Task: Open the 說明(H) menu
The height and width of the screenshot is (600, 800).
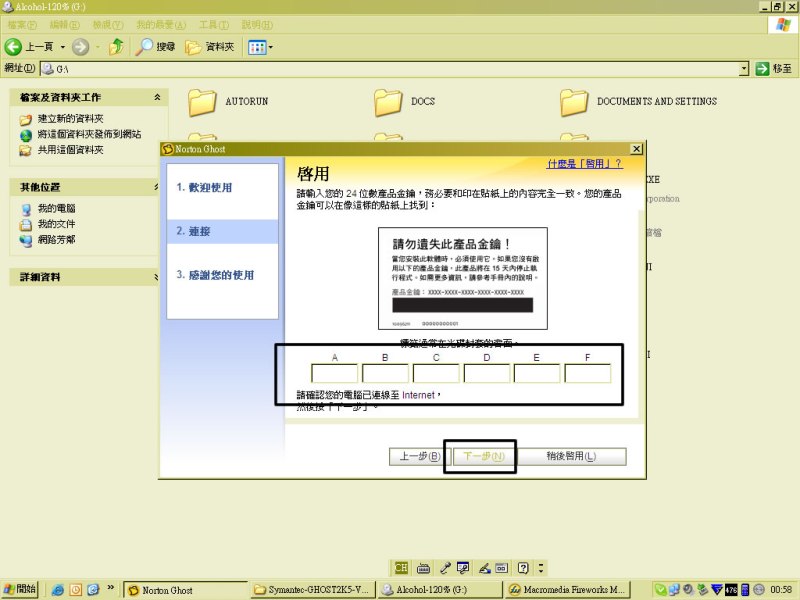Action: coord(257,24)
